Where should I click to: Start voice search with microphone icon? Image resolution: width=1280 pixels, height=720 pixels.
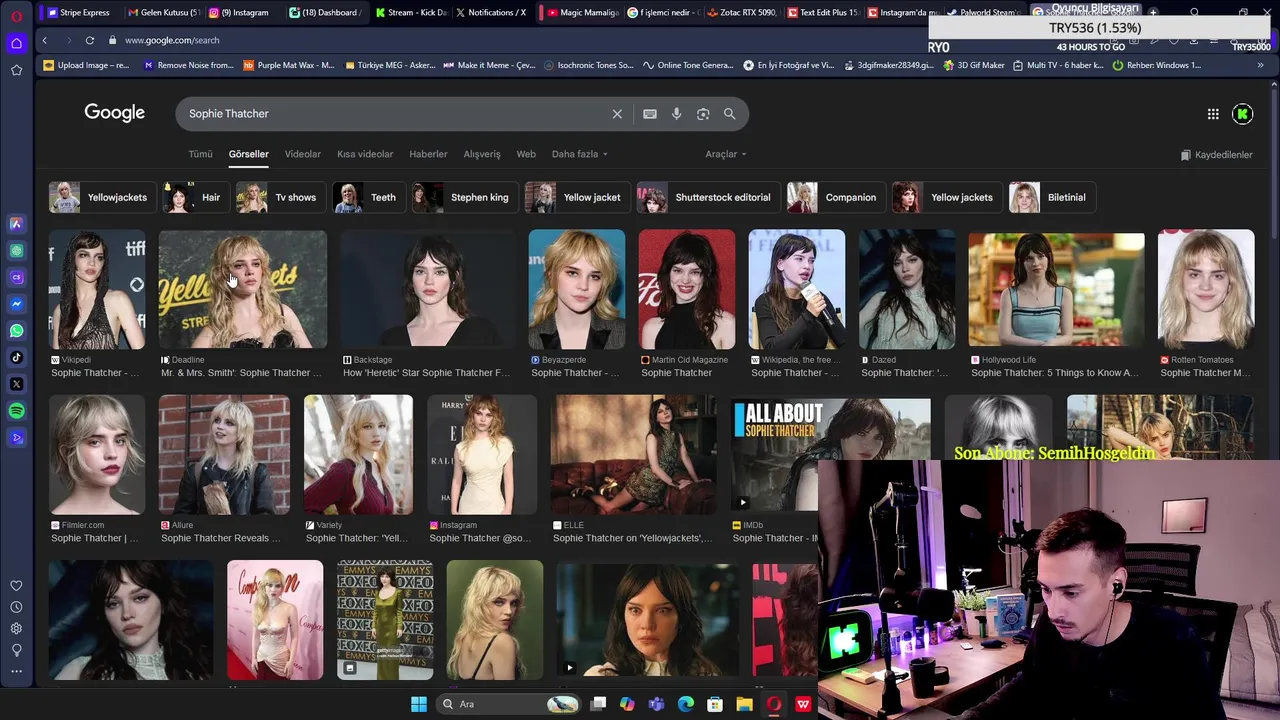coord(676,114)
